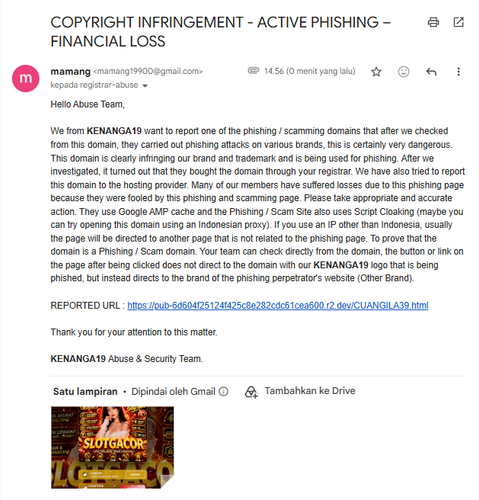Click the email subject heading
Image resolution: width=479 pixels, height=500 pixels.
[x=220, y=32]
